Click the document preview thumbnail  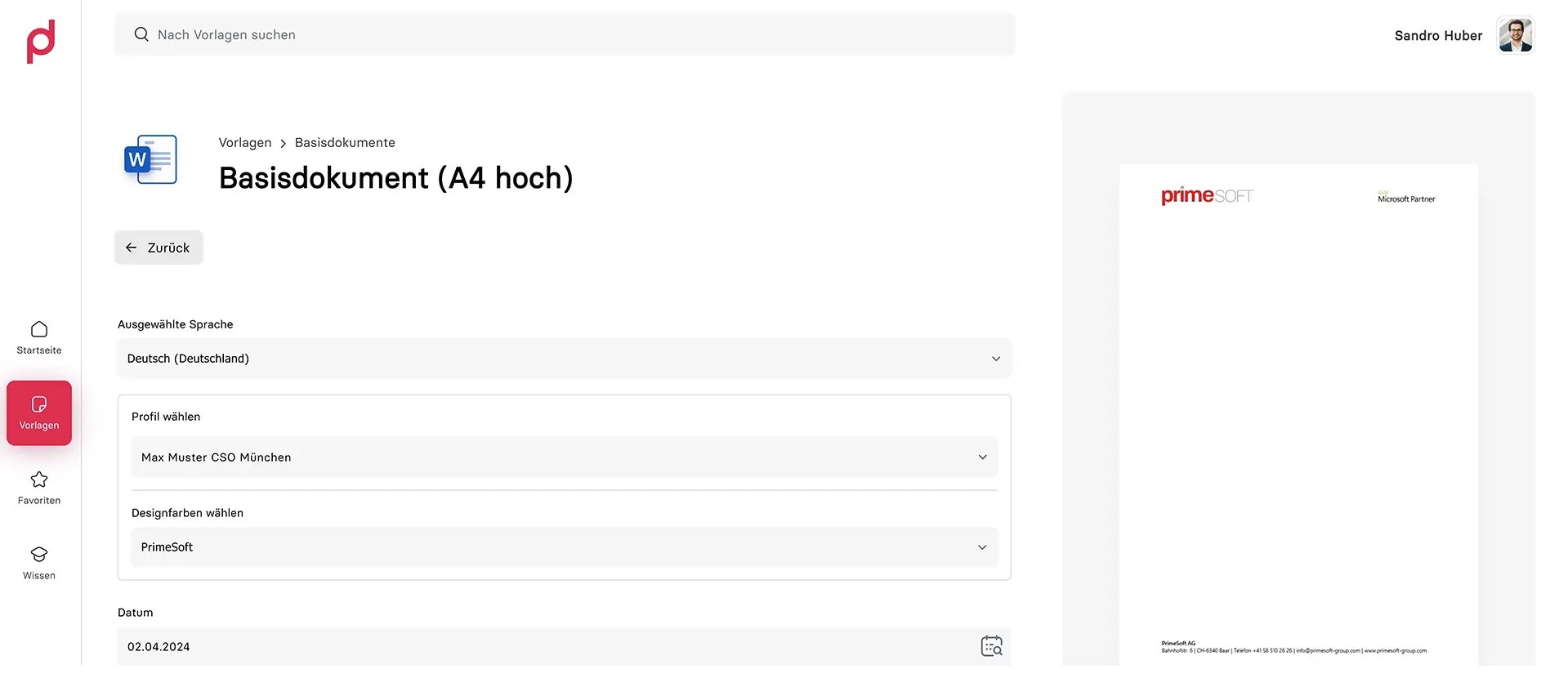coord(1298,415)
